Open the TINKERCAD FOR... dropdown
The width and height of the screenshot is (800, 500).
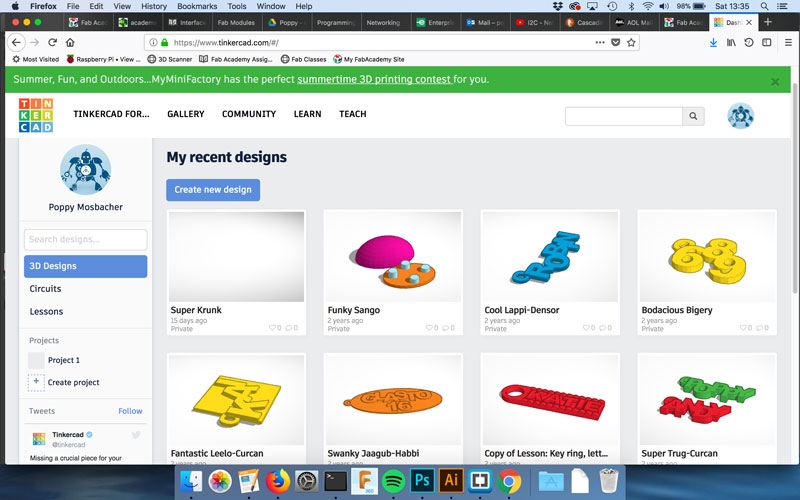click(111, 114)
